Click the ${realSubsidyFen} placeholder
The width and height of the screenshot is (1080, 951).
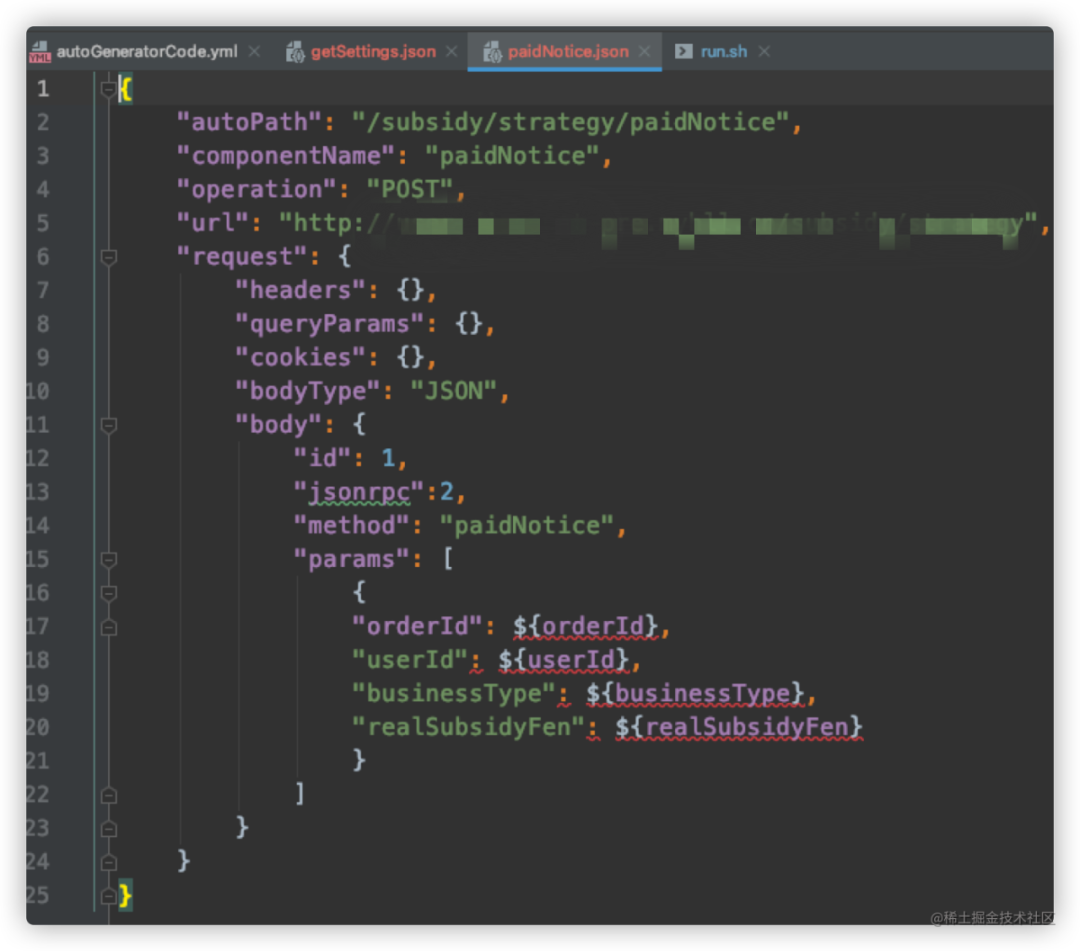point(738,727)
